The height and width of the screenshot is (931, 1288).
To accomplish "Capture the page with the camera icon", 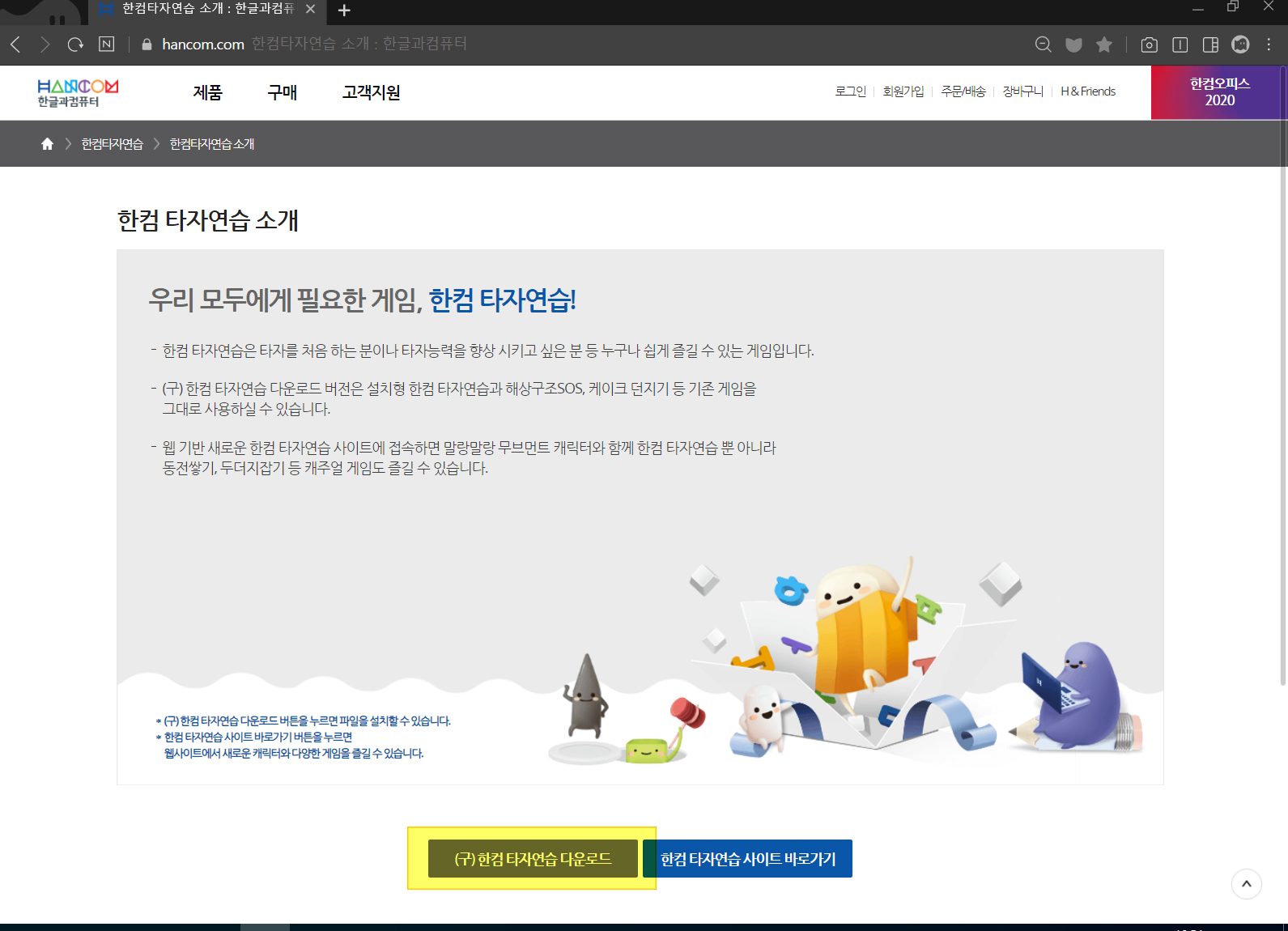I will (x=1150, y=45).
